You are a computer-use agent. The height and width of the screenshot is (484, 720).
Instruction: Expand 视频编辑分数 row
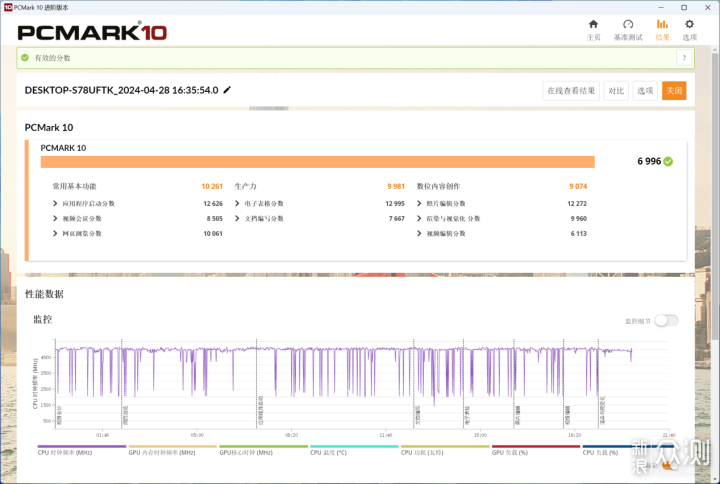pyautogui.click(x=419, y=234)
